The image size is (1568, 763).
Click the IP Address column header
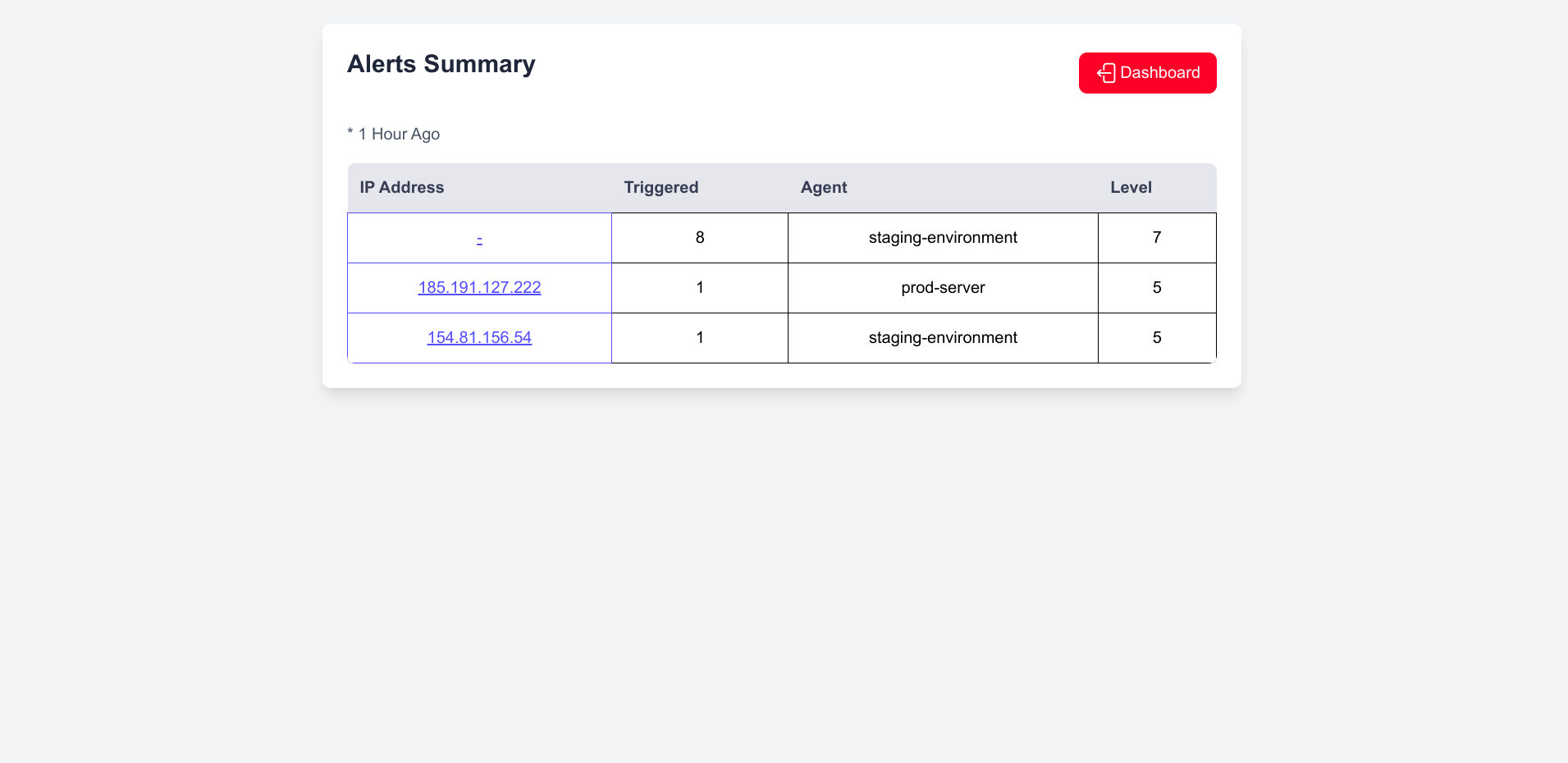pyautogui.click(x=402, y=188)
